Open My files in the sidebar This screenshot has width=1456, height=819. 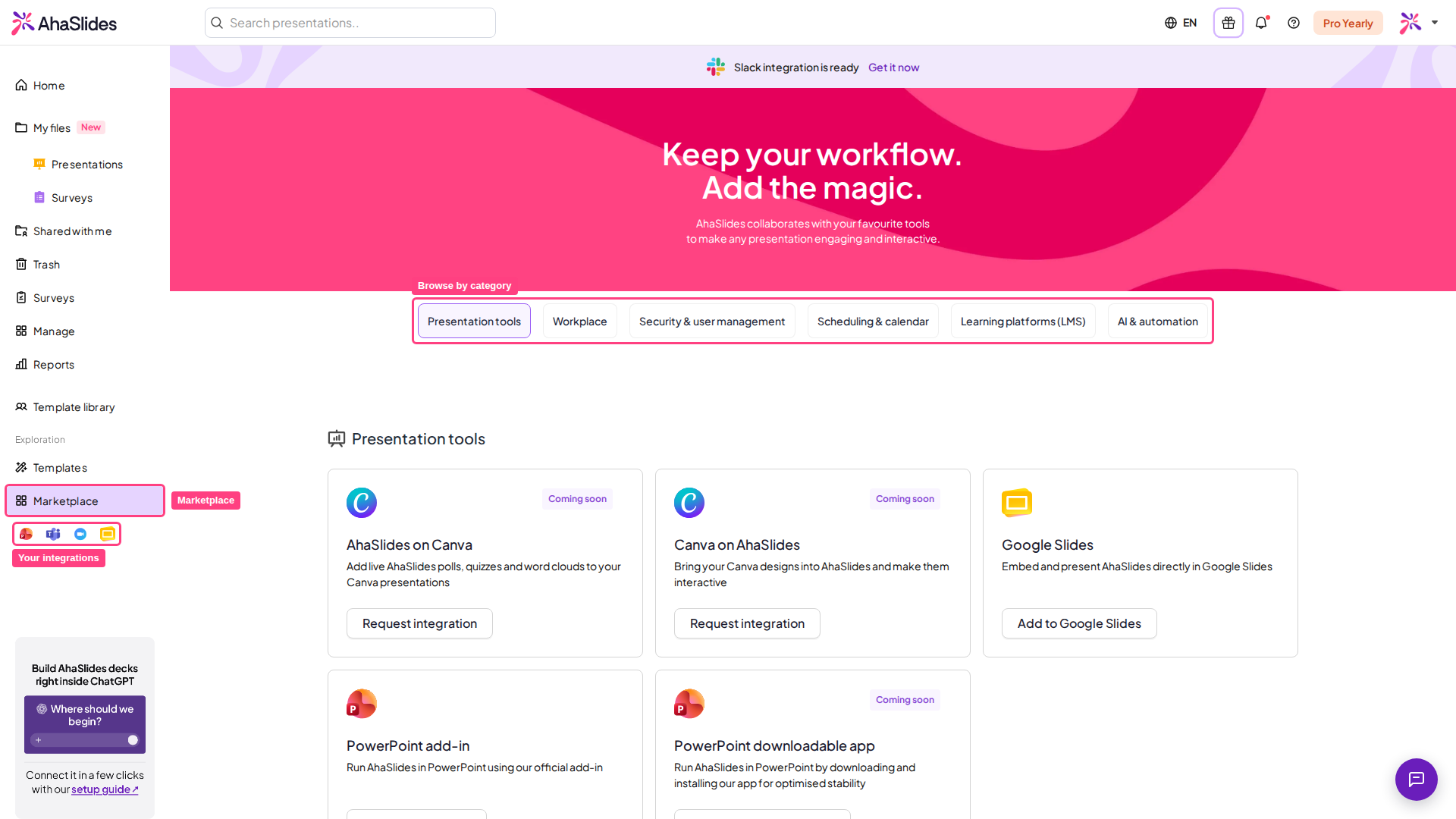(x=85, y=128)
